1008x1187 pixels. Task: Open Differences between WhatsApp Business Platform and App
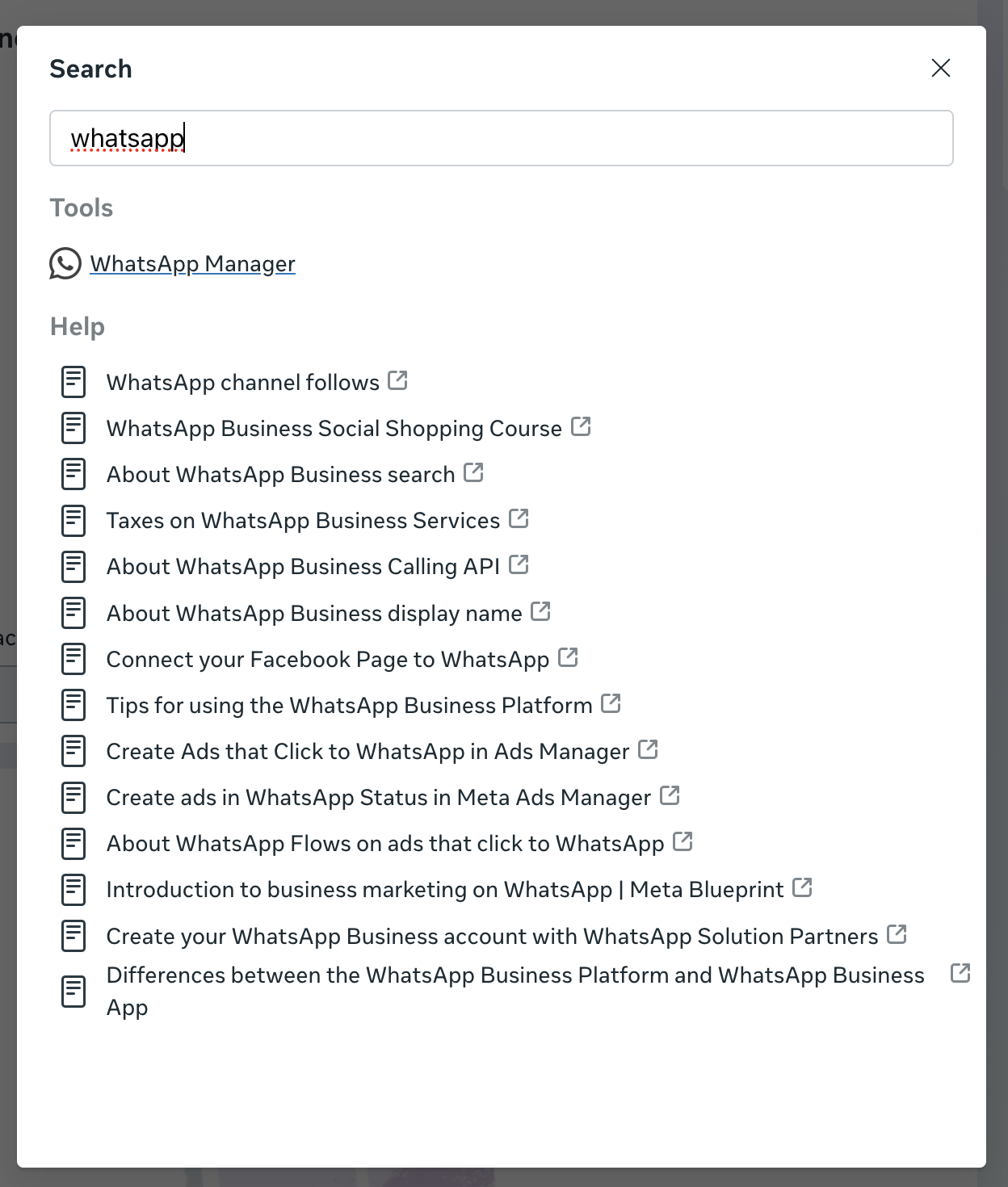(x=514, y=991)
